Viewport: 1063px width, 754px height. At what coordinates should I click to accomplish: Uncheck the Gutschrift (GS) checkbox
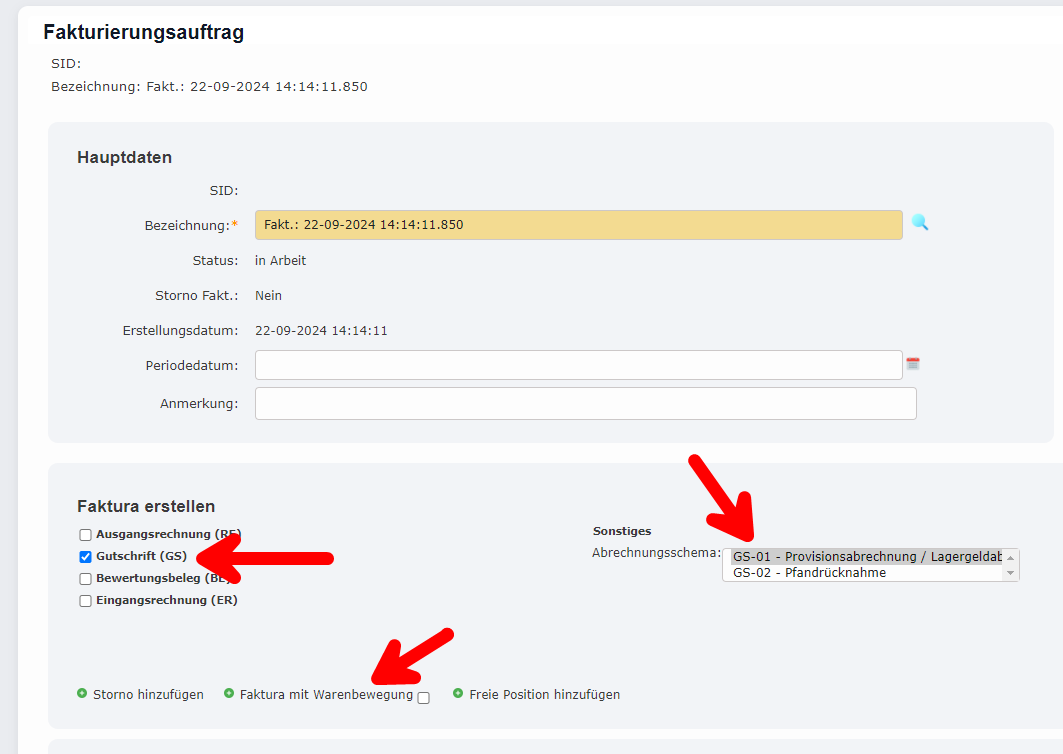click(x=85, y=556)
